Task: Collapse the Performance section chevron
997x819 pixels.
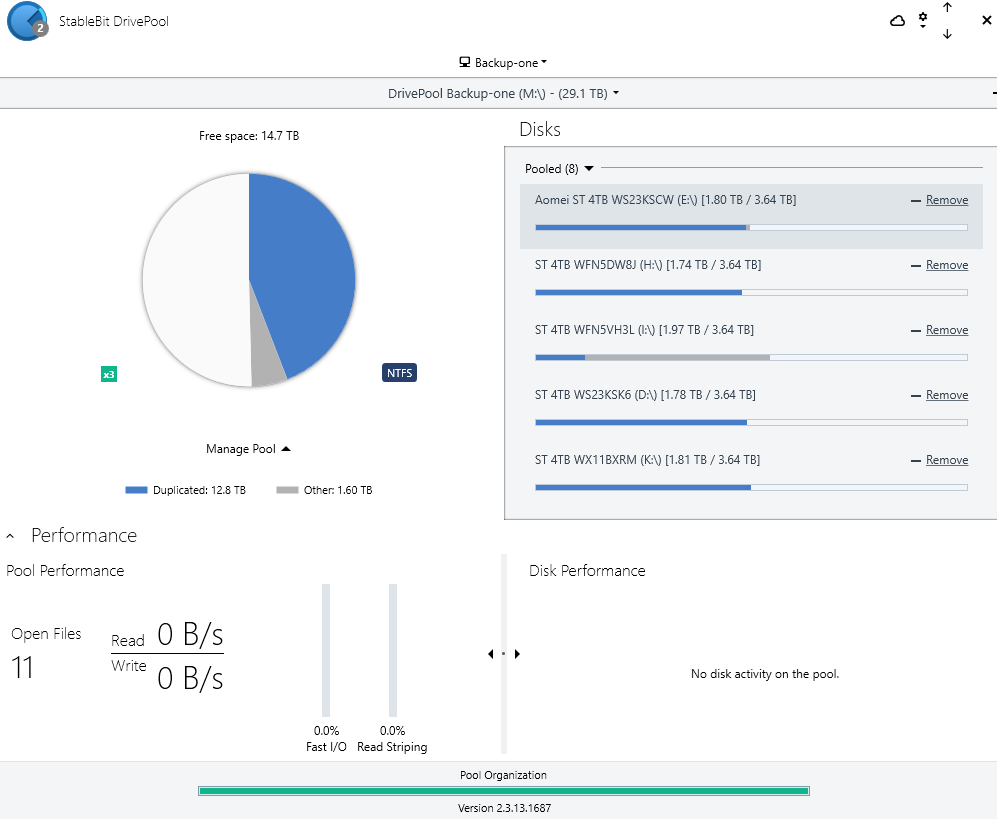Action: tap(11, 536)
